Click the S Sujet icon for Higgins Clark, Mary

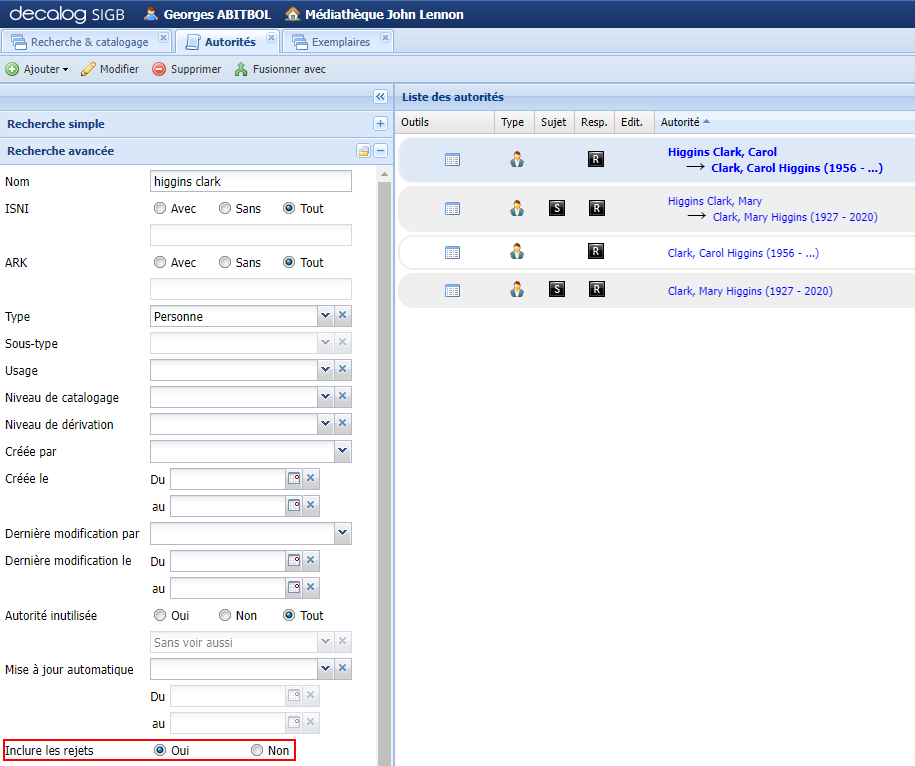(x=556, y=208)
